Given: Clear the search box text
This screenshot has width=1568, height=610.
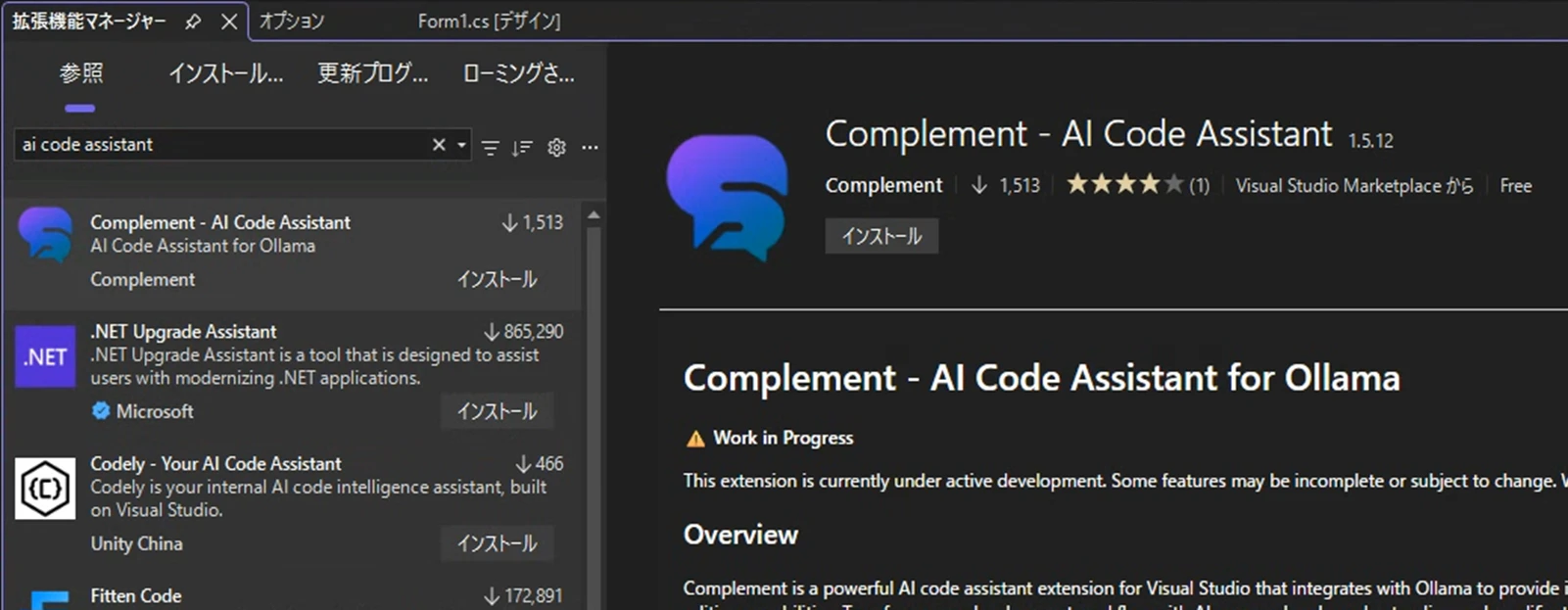Looking at the screenshot, I should 439,145.
